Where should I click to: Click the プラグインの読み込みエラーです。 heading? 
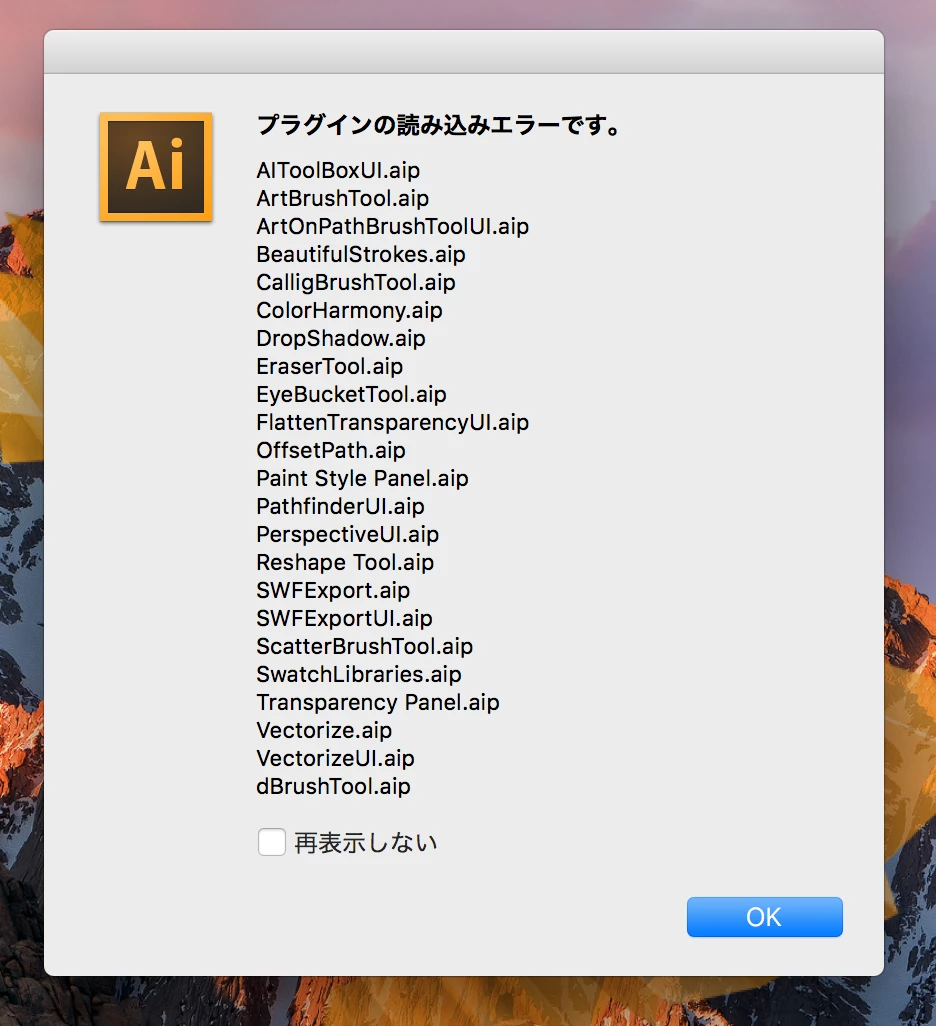coord(439,124)
